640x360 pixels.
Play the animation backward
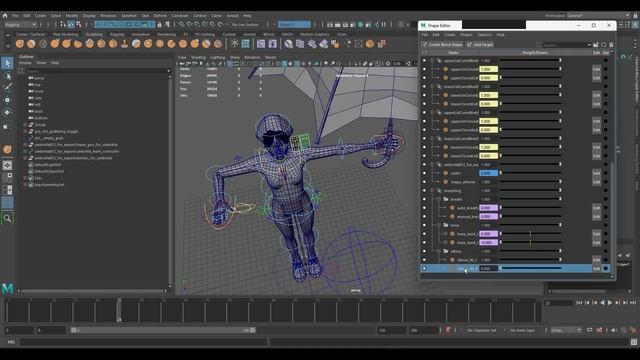[602, 302]
